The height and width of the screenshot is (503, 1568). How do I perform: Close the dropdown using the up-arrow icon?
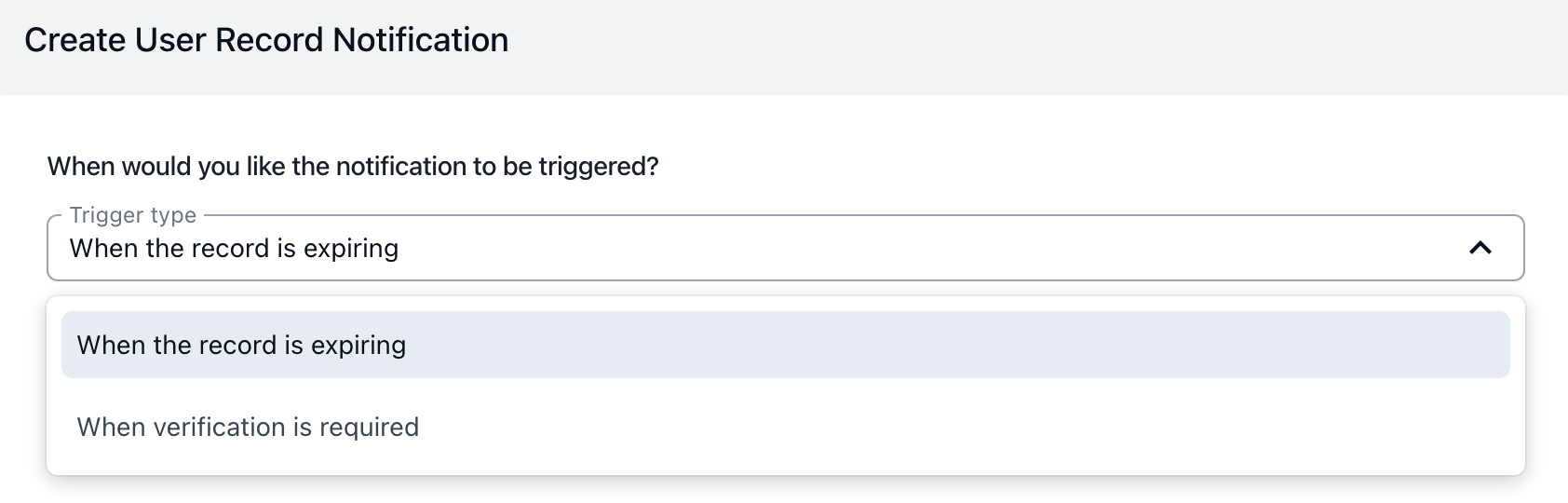[1480, 248]
